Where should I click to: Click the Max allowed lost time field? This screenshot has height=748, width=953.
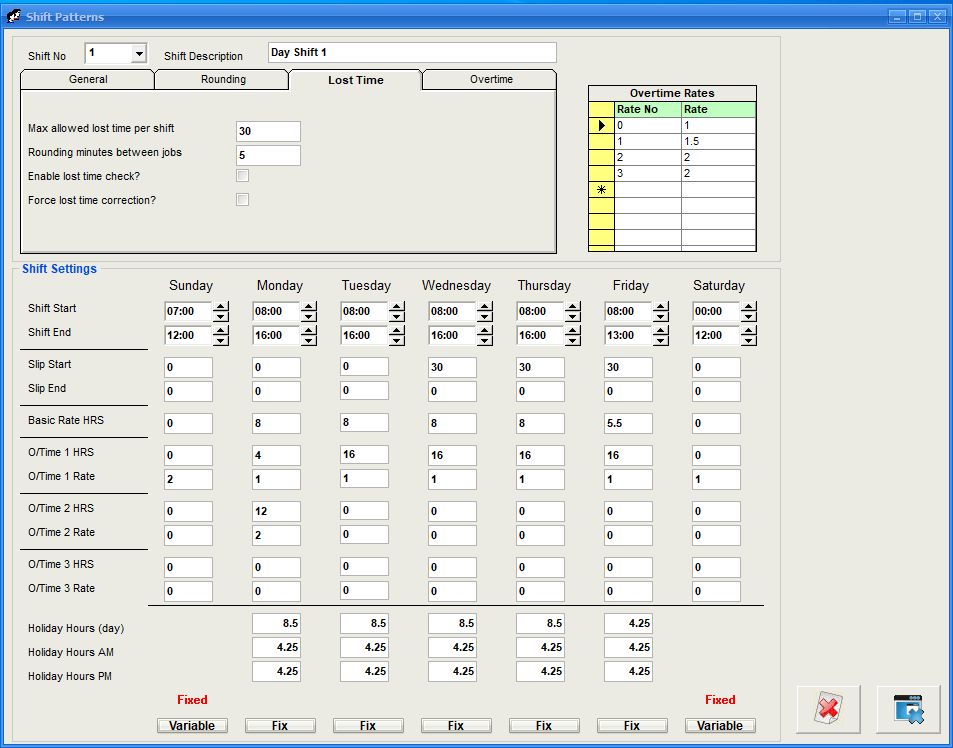click(x=268, y=131)
